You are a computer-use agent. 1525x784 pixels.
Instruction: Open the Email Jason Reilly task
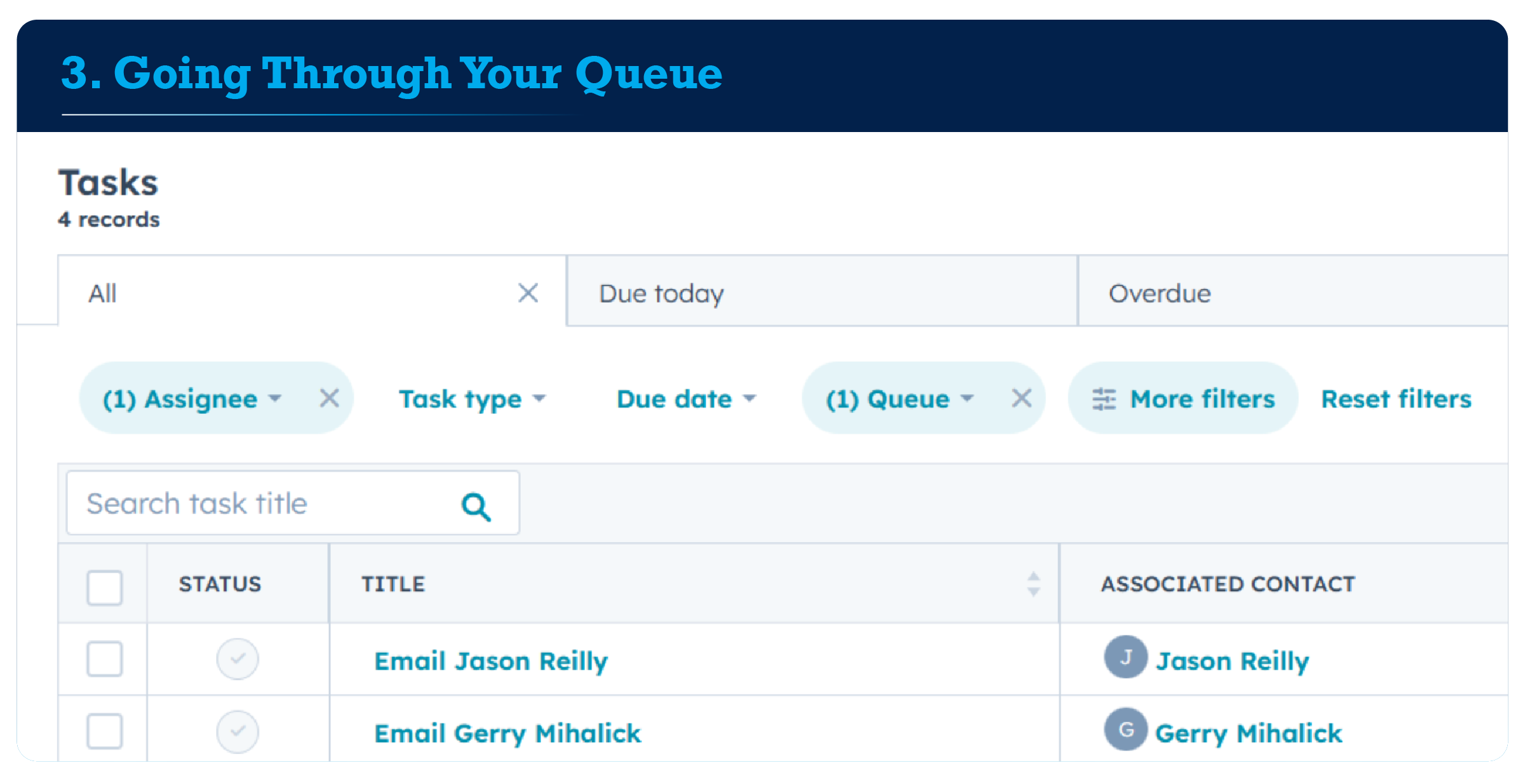[490, 660]
